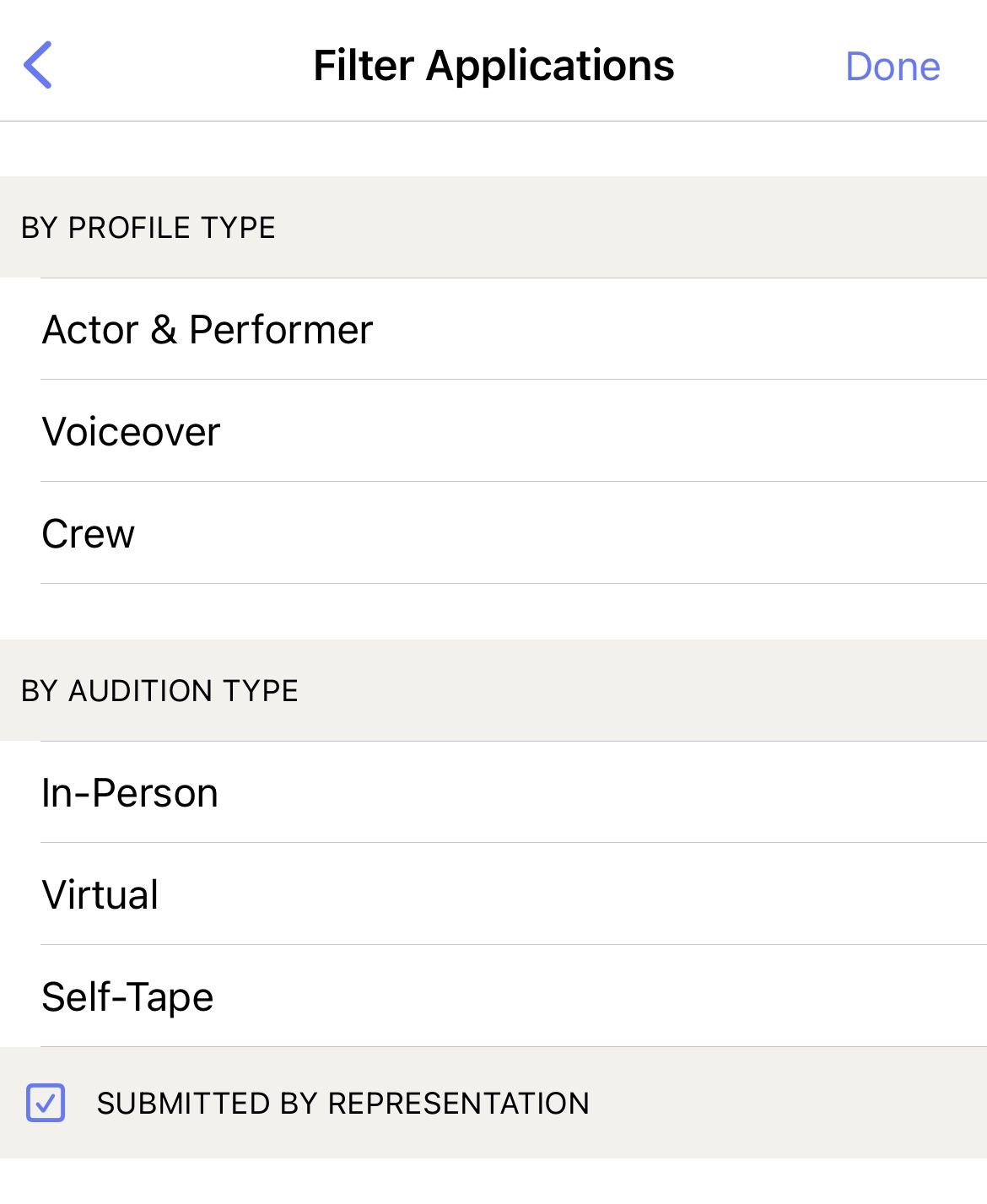The image size is (987, 1204).
Task: Go back using the blue arrow icon
Action: tap(38, 65)
